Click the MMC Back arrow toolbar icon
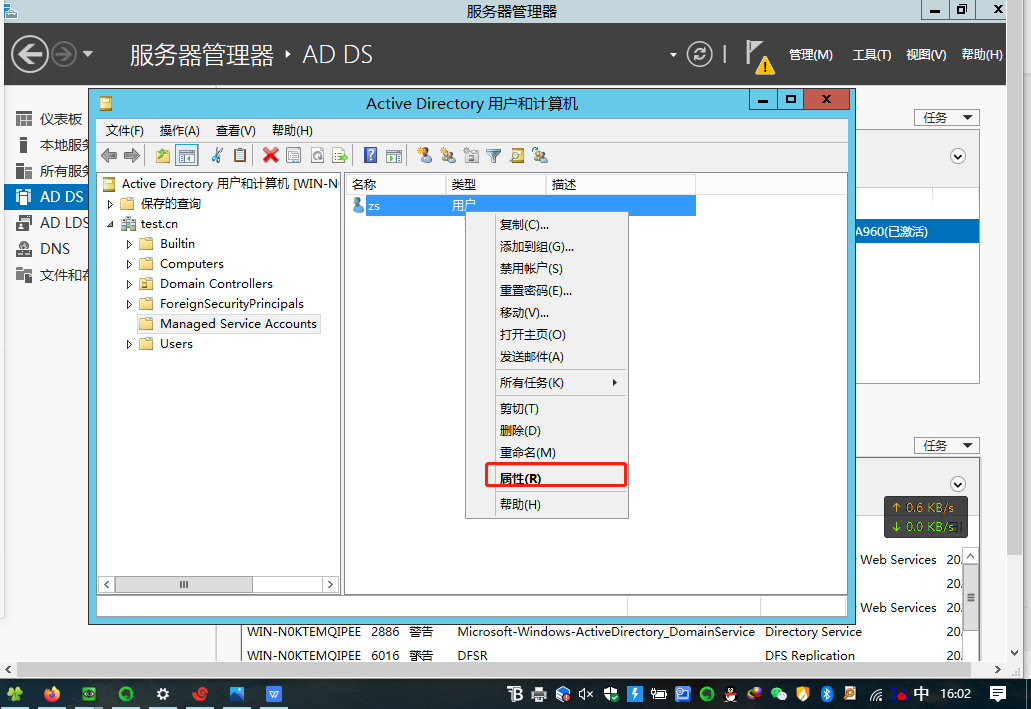The image size is (1031, 709). (109, 156)
